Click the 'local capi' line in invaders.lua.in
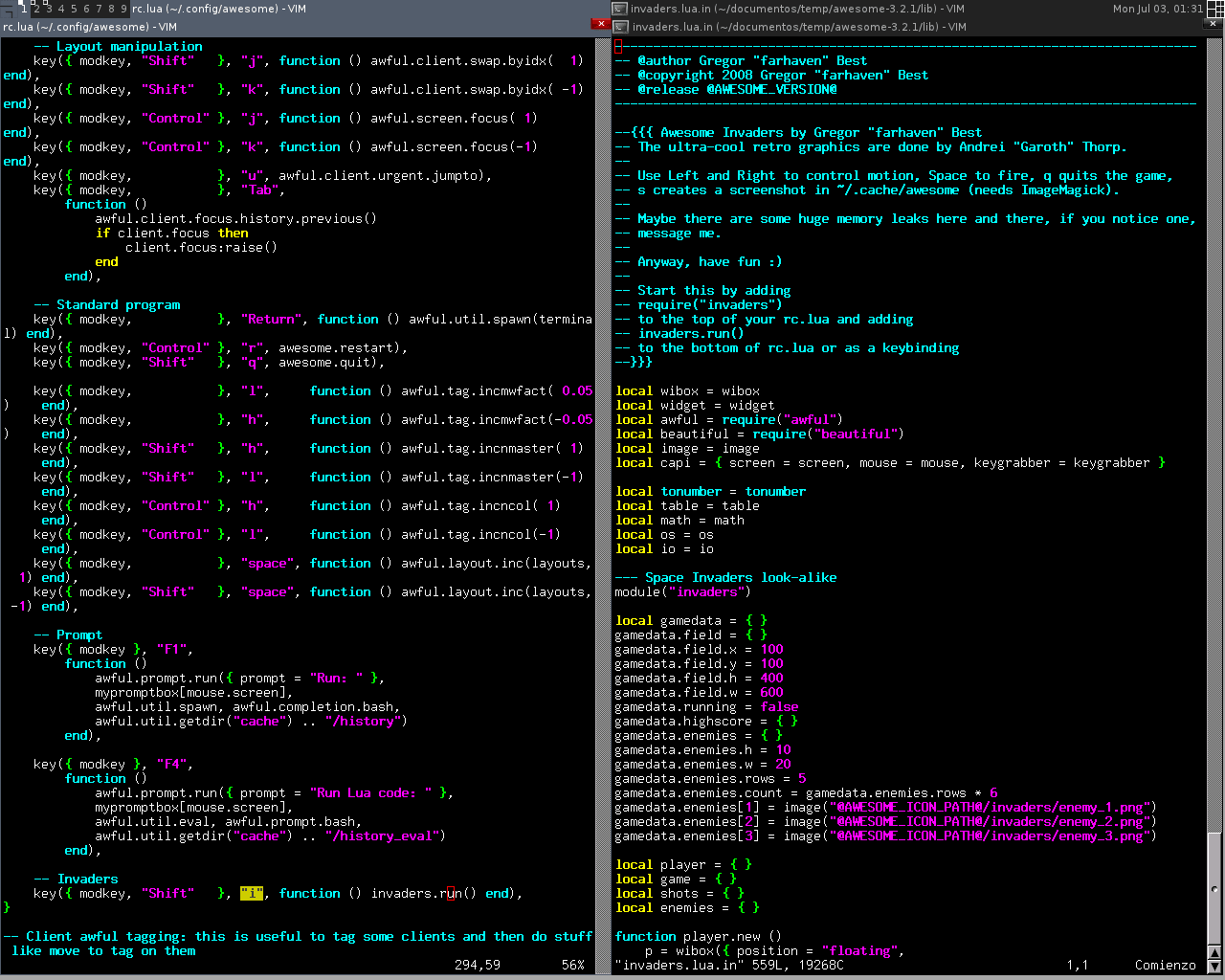The image size is (1225, 980). [x=890, y=462]
